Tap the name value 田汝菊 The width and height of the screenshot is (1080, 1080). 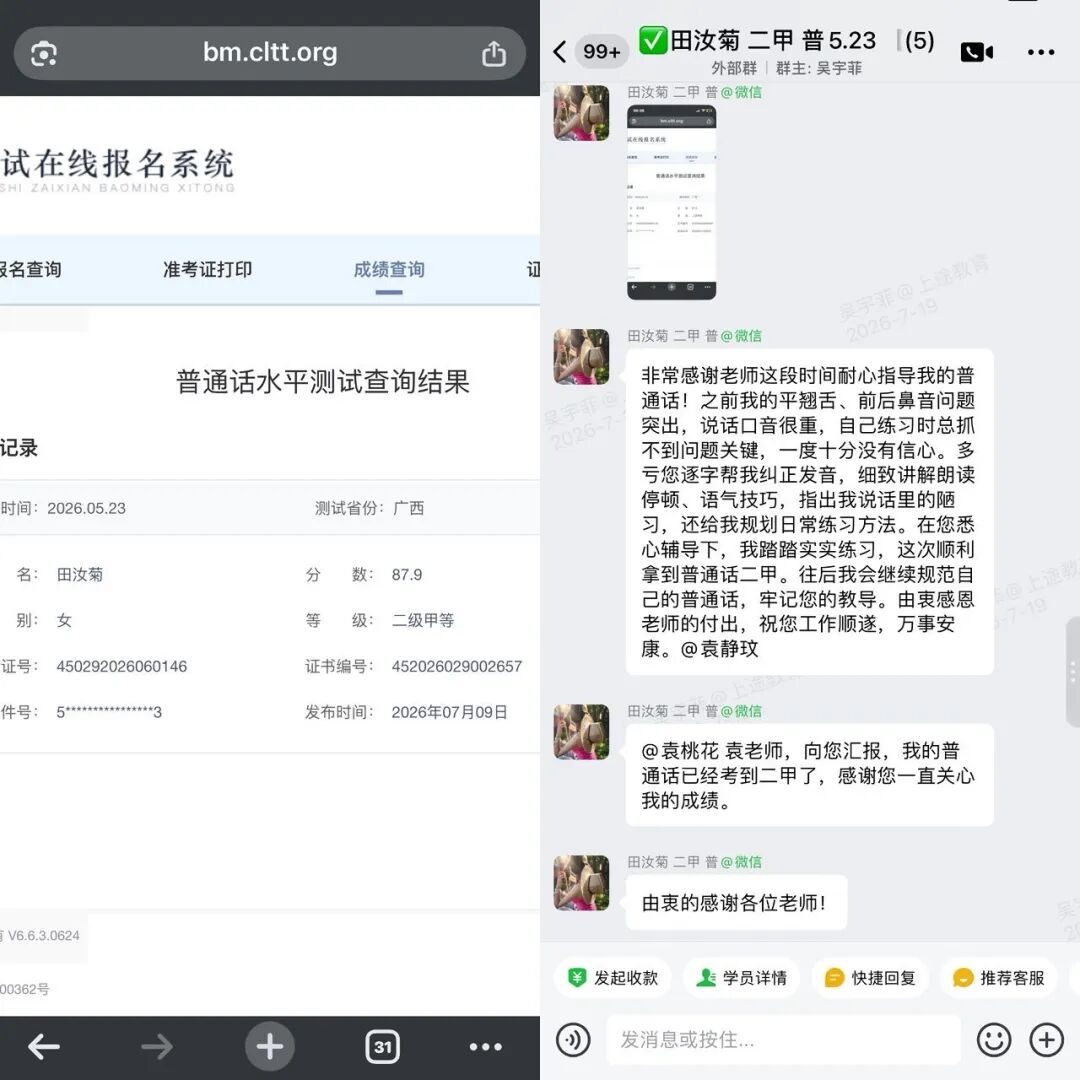[79, 574]
